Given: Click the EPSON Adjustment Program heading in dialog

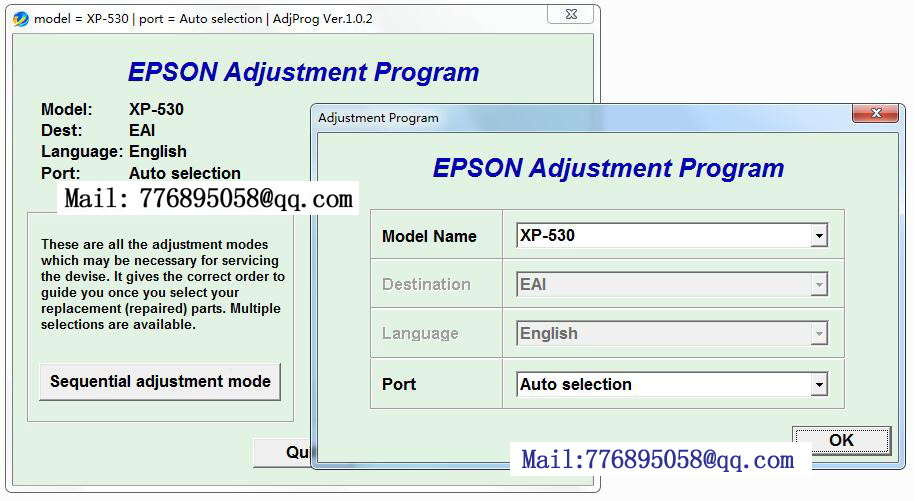Looking at the screenshot, I should pyautogui.click(x=608, y=169).
